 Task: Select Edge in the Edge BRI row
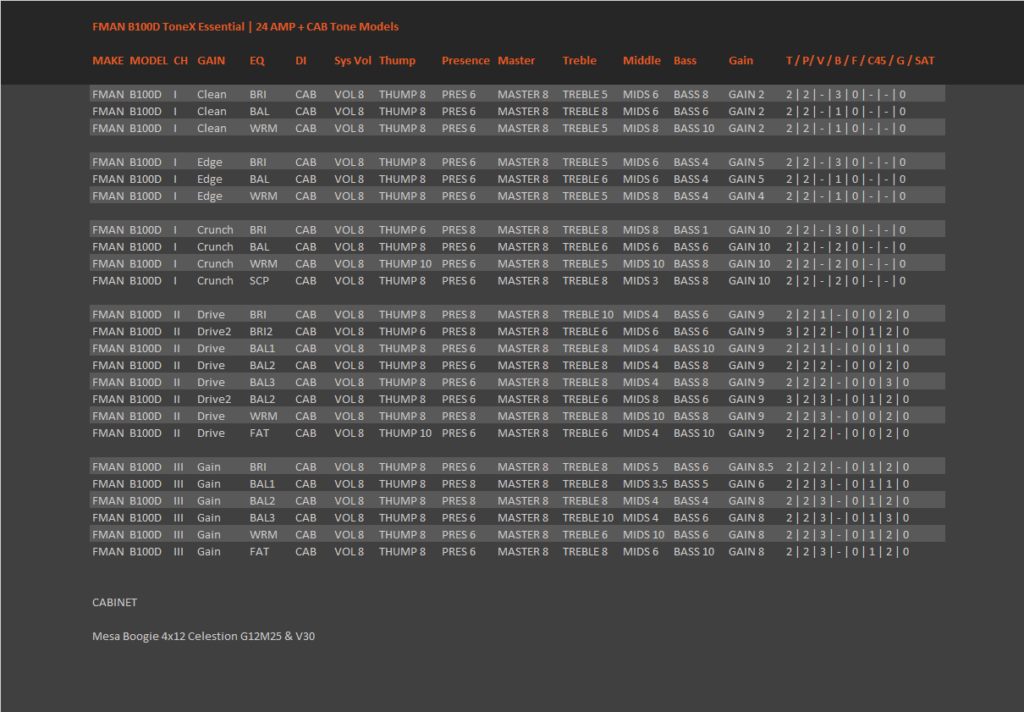click(210, 163)
